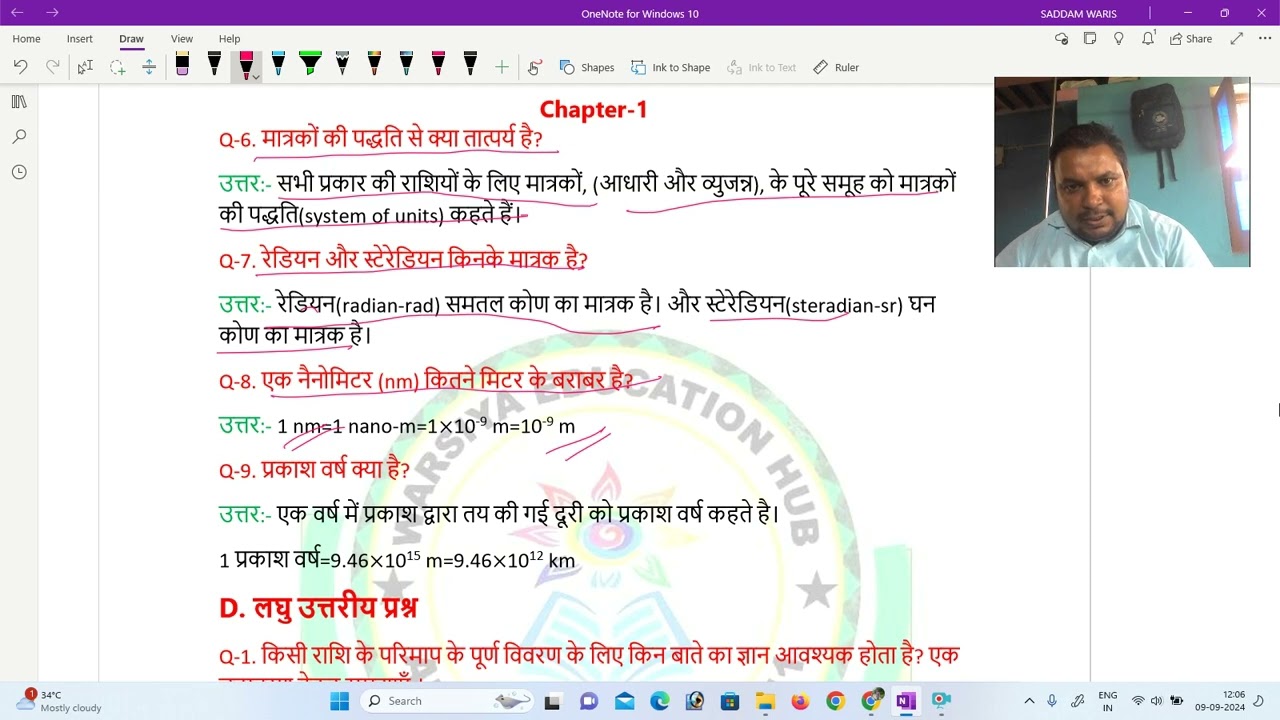
Task: Select the galaxy blue pen
Action: pos(406,65)
